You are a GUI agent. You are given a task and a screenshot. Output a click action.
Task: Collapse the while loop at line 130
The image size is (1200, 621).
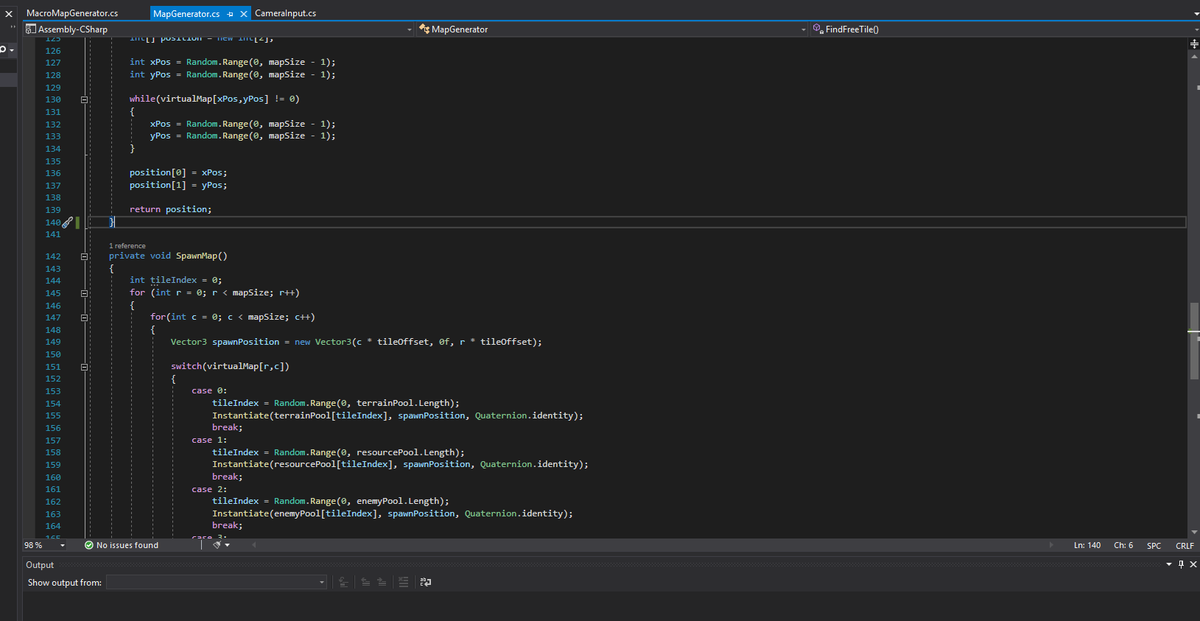coord(85,100)
